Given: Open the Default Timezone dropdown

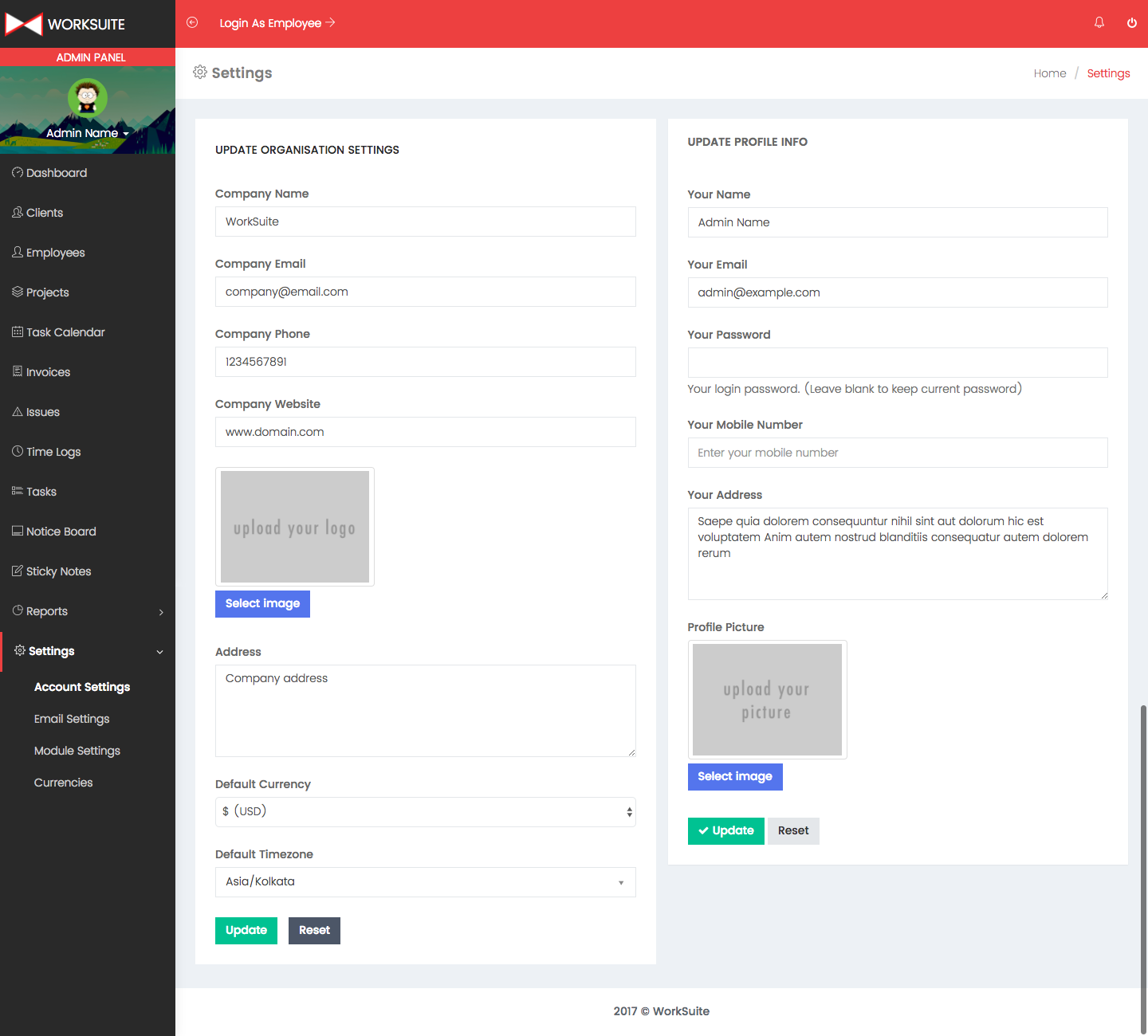Looking at the screenshot, I should (425, 882).
